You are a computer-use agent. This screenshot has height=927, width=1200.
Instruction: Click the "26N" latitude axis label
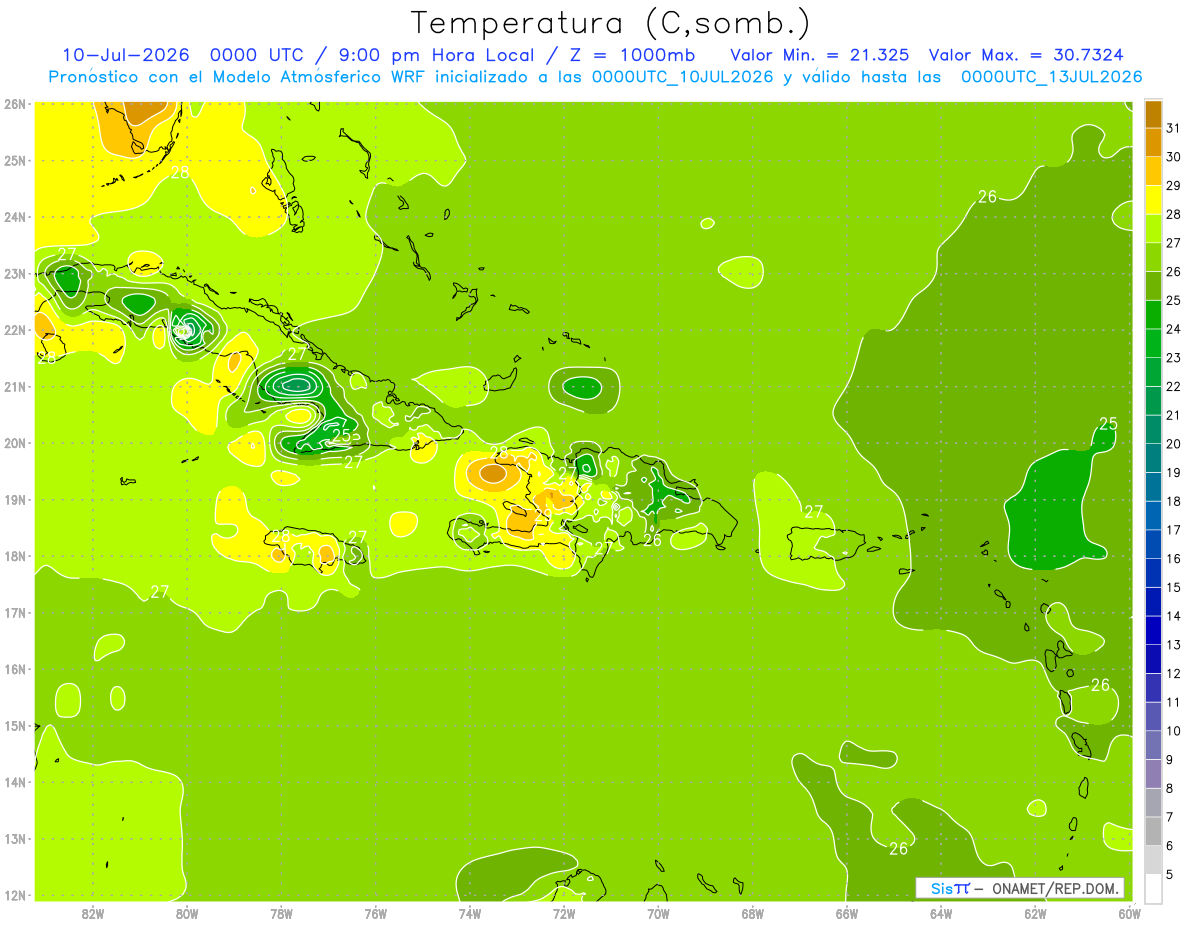pyautogui.click(x=14, y=103)
